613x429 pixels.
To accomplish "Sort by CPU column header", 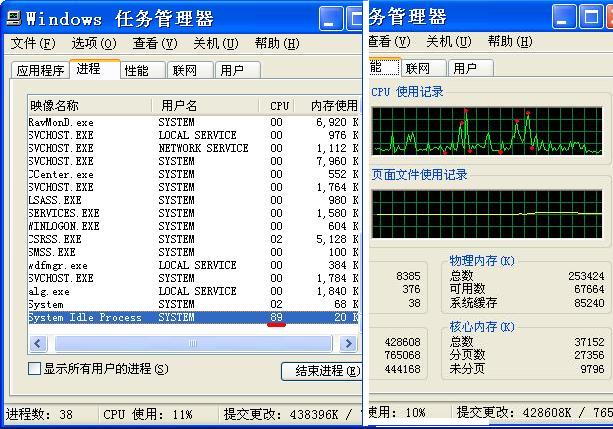I will [x=277, y=106].
